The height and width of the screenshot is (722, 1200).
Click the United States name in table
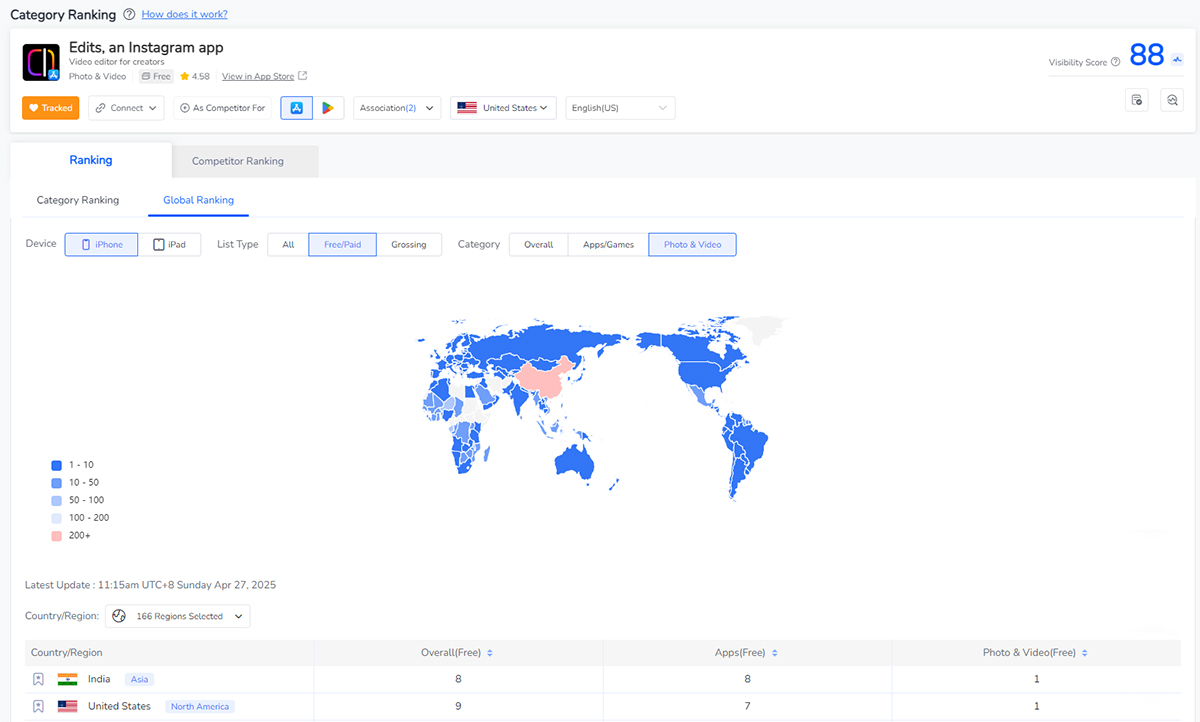tap(119, 706)
